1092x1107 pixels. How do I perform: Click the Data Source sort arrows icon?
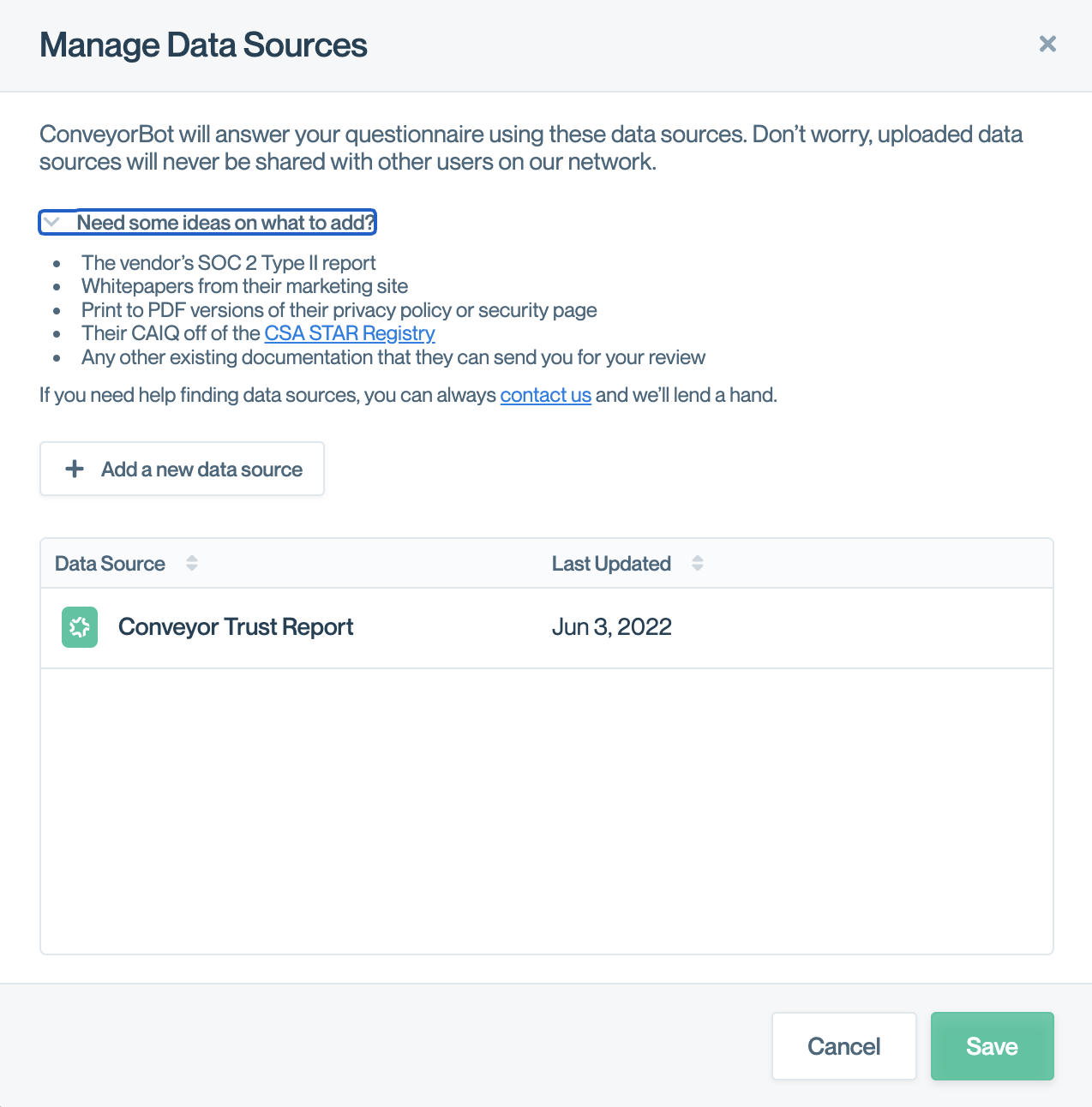pos(192,563)
